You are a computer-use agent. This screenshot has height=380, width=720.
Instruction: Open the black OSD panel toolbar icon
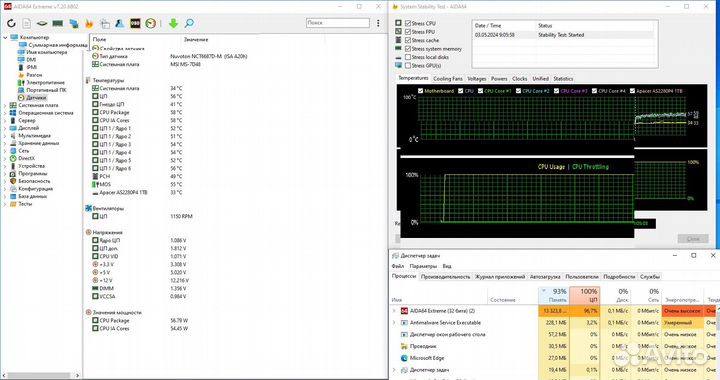[135, 23]
